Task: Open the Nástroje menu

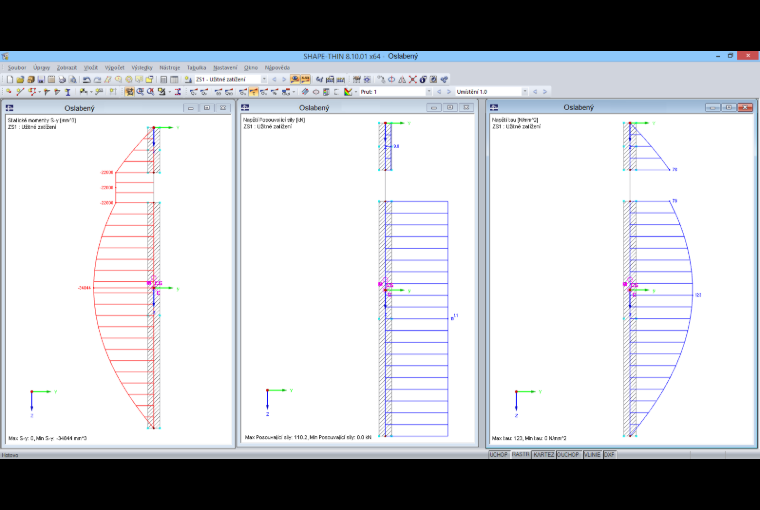Action: (x=170, y=67)
